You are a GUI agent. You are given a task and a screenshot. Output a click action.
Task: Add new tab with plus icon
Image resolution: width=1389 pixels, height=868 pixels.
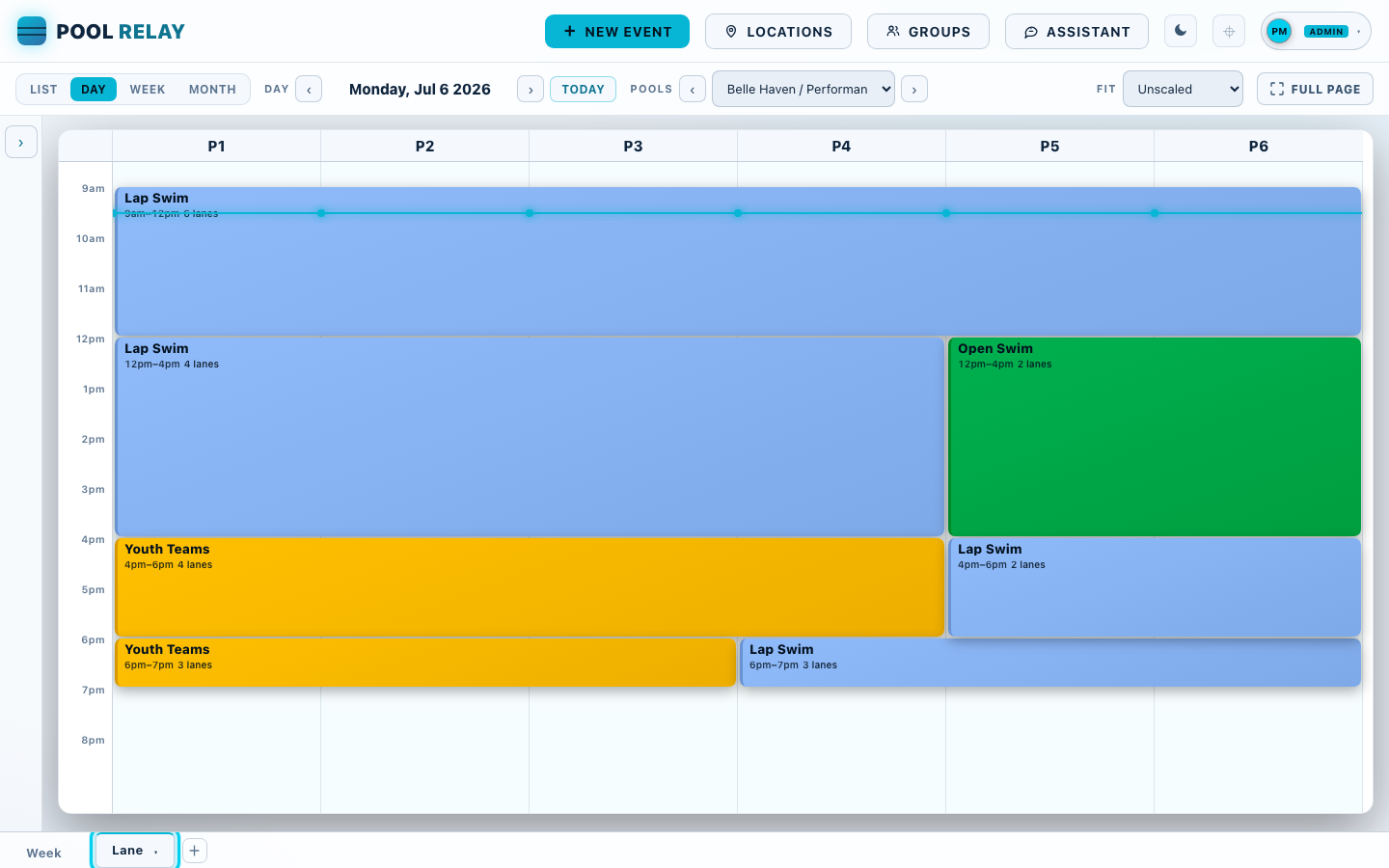pos(195,851)
